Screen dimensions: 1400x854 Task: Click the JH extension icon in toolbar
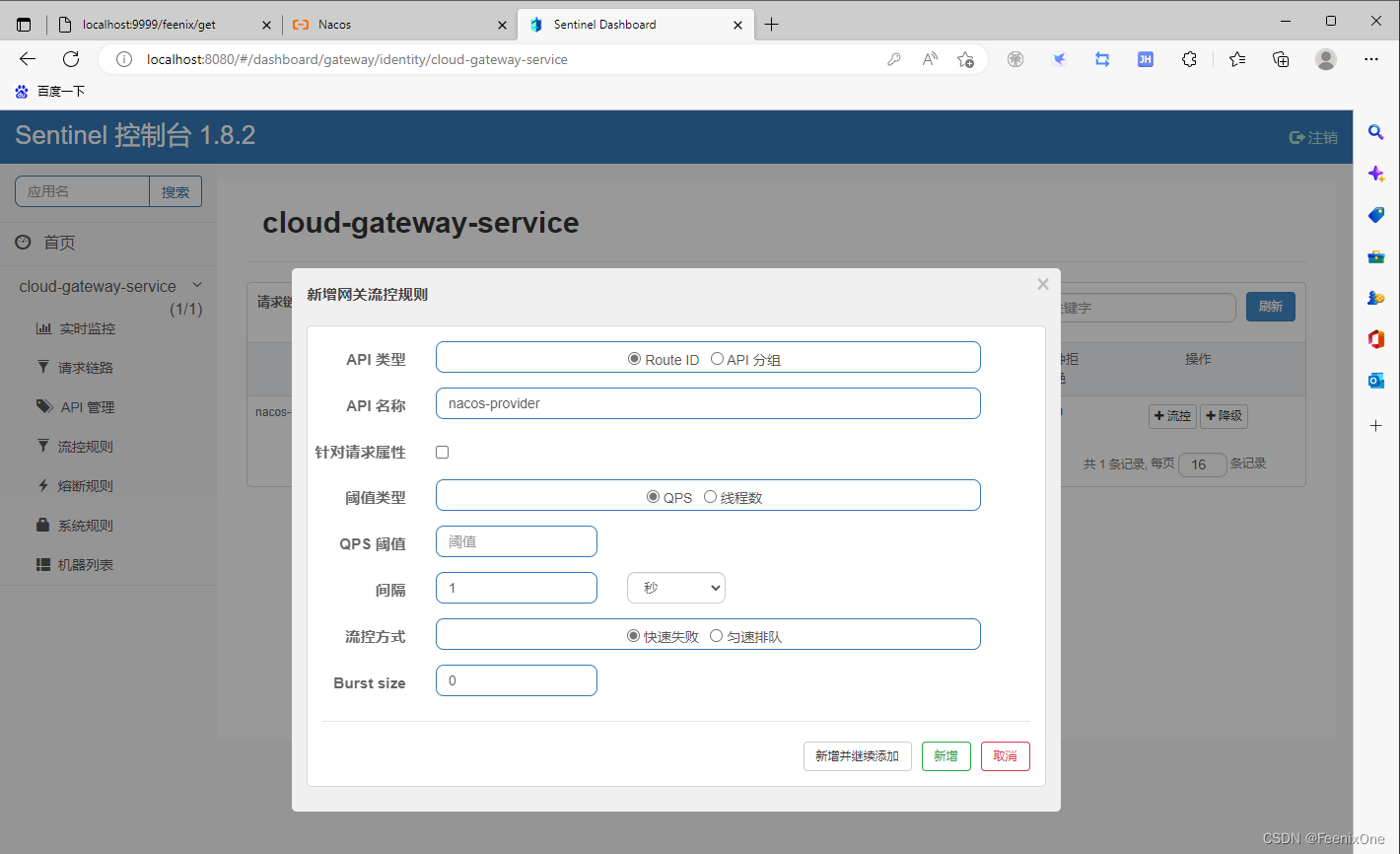coord(1146,59)
